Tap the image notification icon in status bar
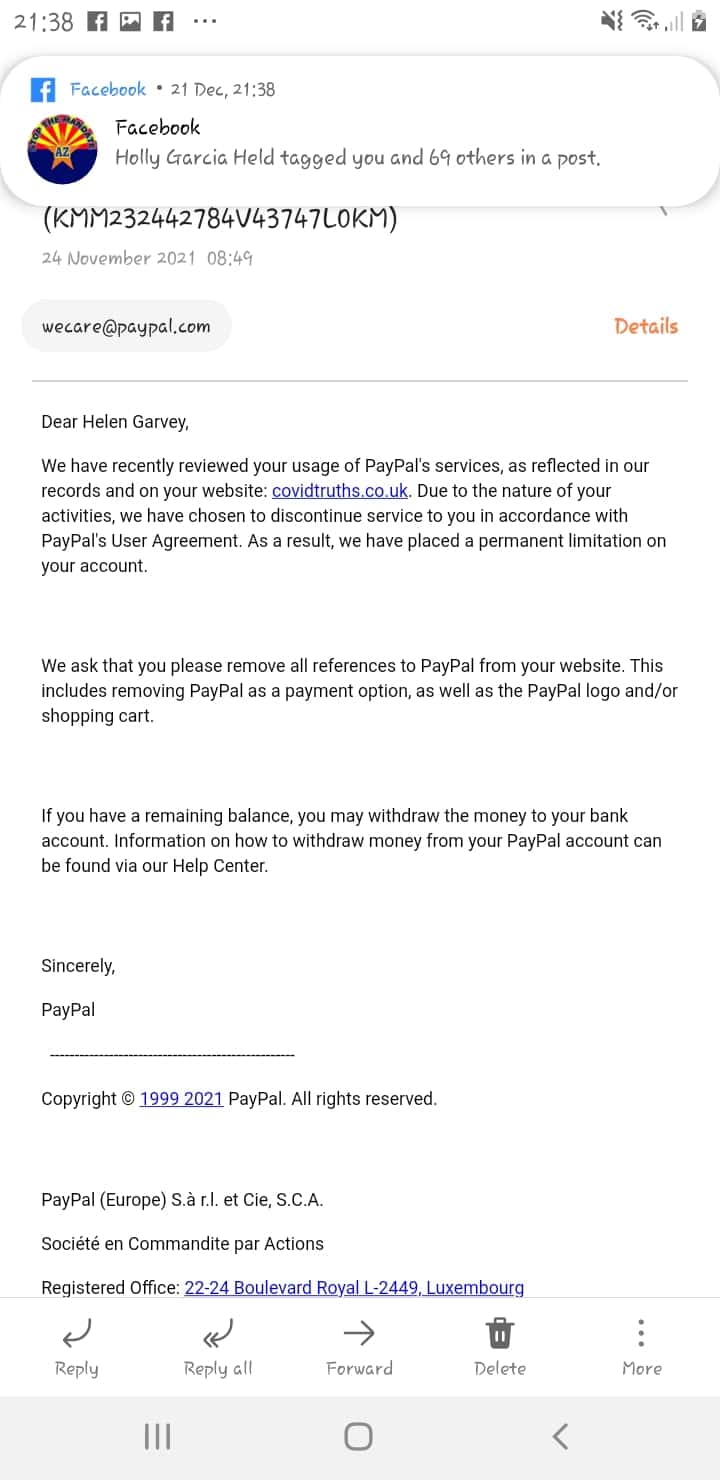 [130, 21]
